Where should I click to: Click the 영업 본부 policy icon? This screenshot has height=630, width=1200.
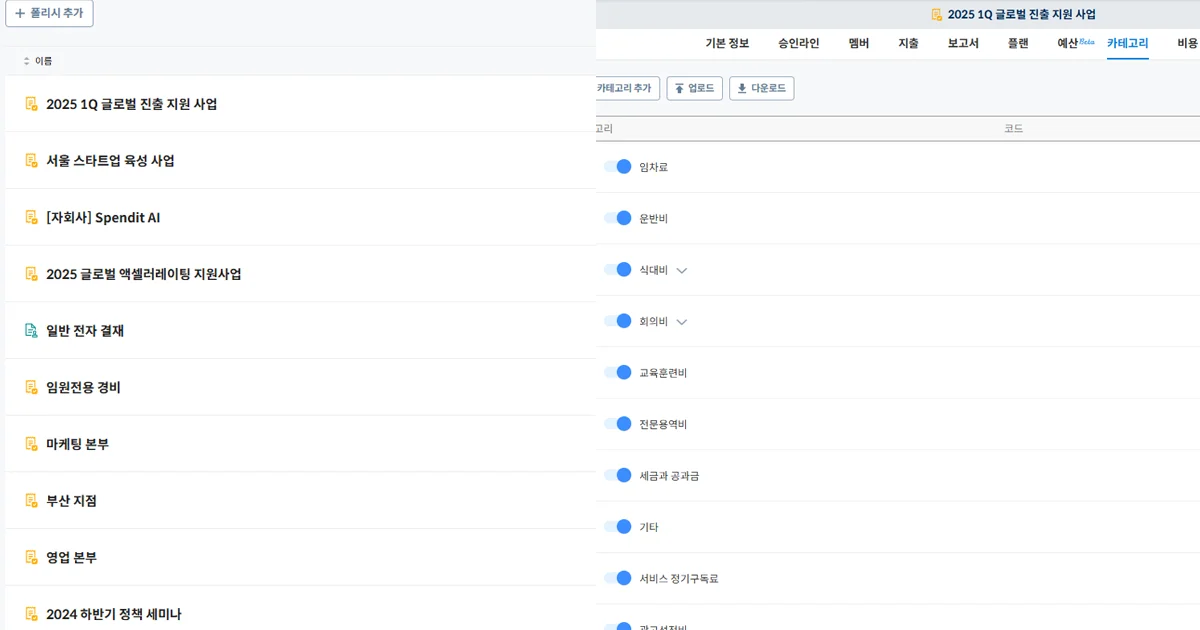30,557
